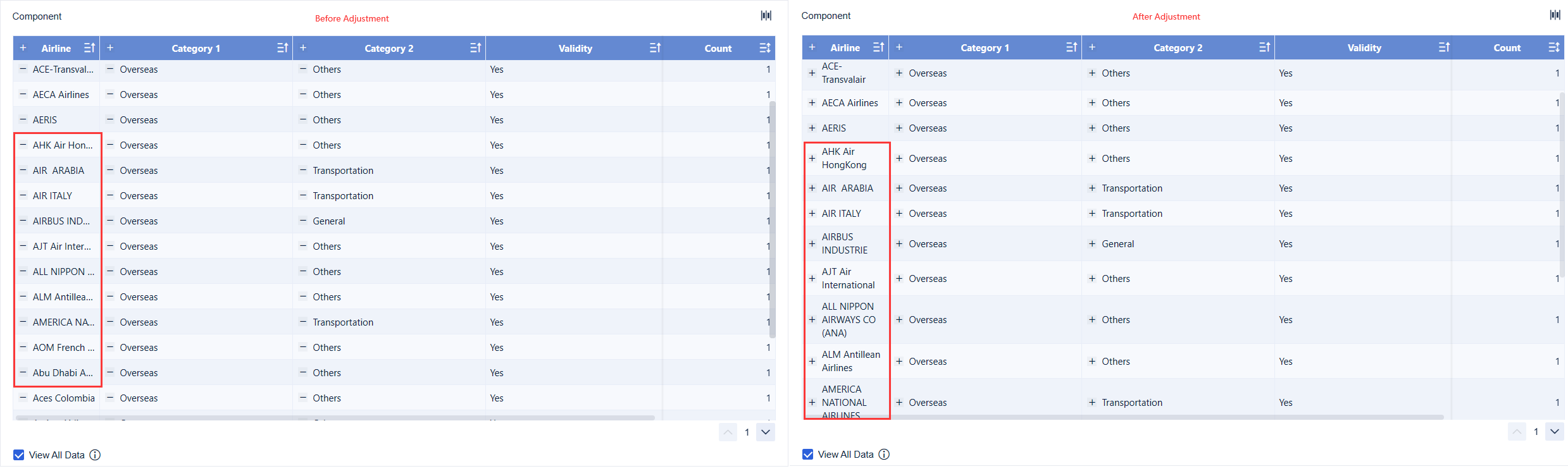This screenshot has width=1568, height=471.
Task: Click info icon beside View All Data, right panel
Action: click(x=884, y=455)
